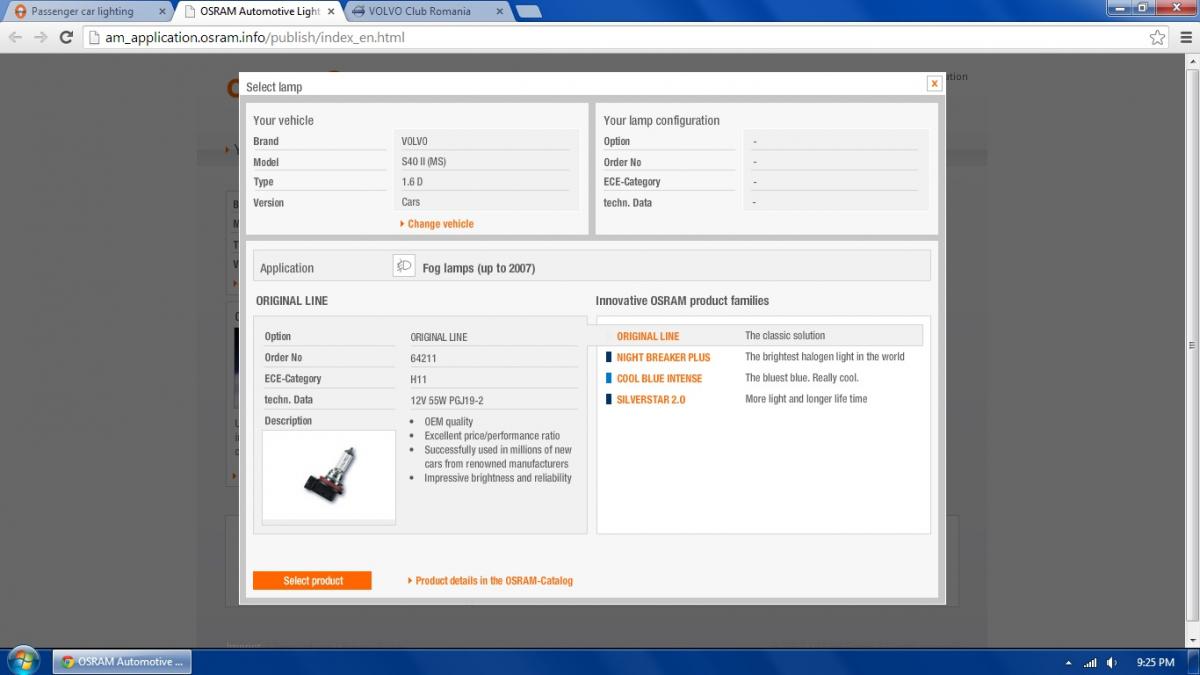Screen dimensions: 1200x675
Task: Click the ECE-Category value H11
Action: 418,379
